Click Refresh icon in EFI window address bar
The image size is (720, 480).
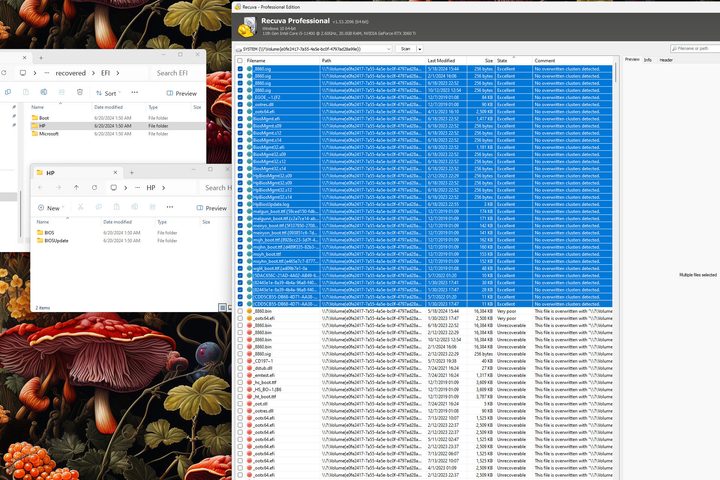[3, 73]
